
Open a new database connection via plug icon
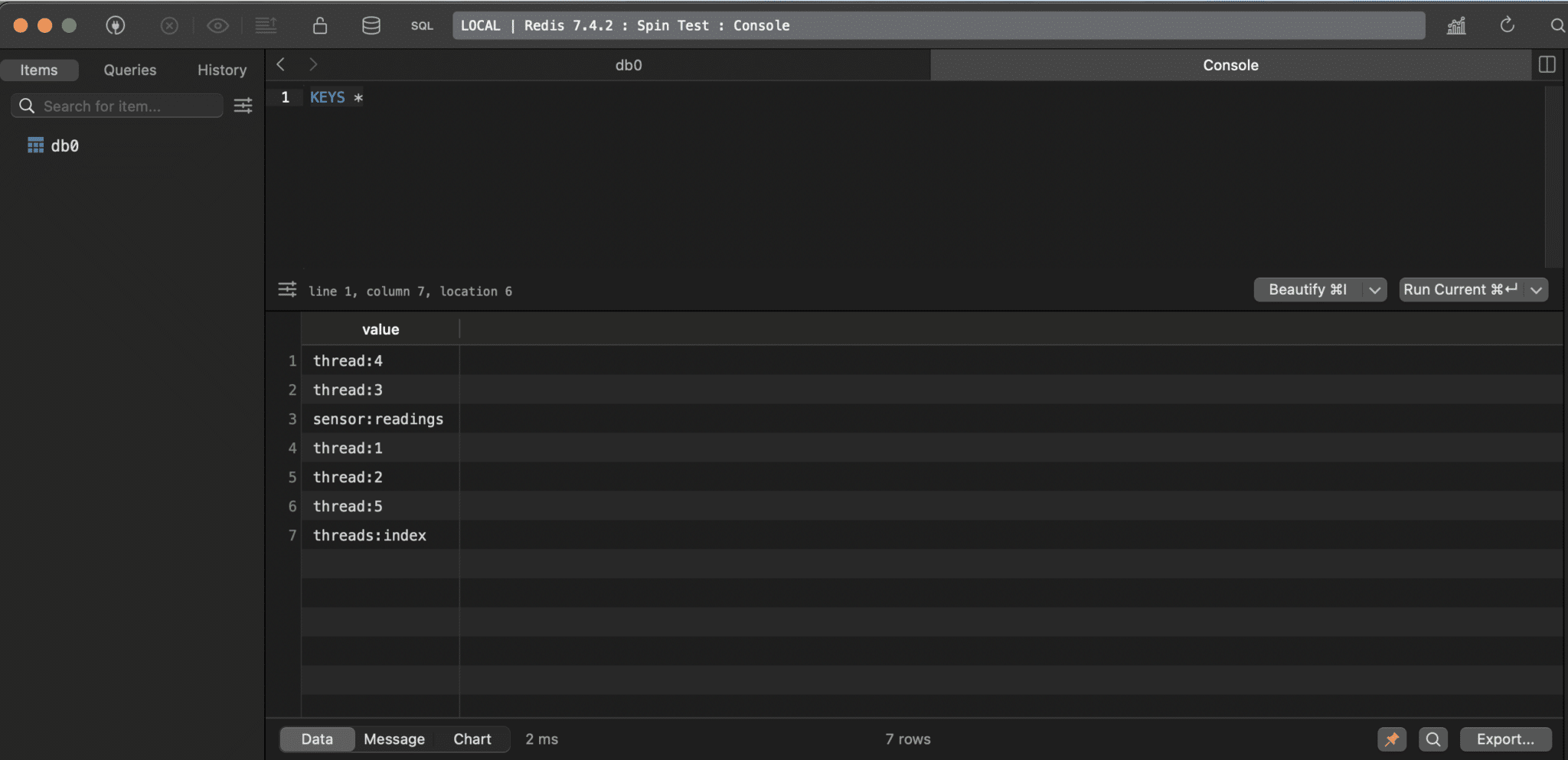116,25
